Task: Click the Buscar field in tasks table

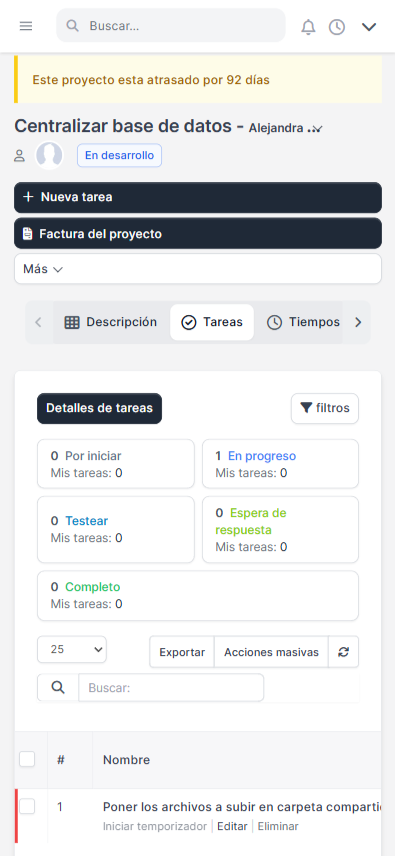Action: (171, 688)
